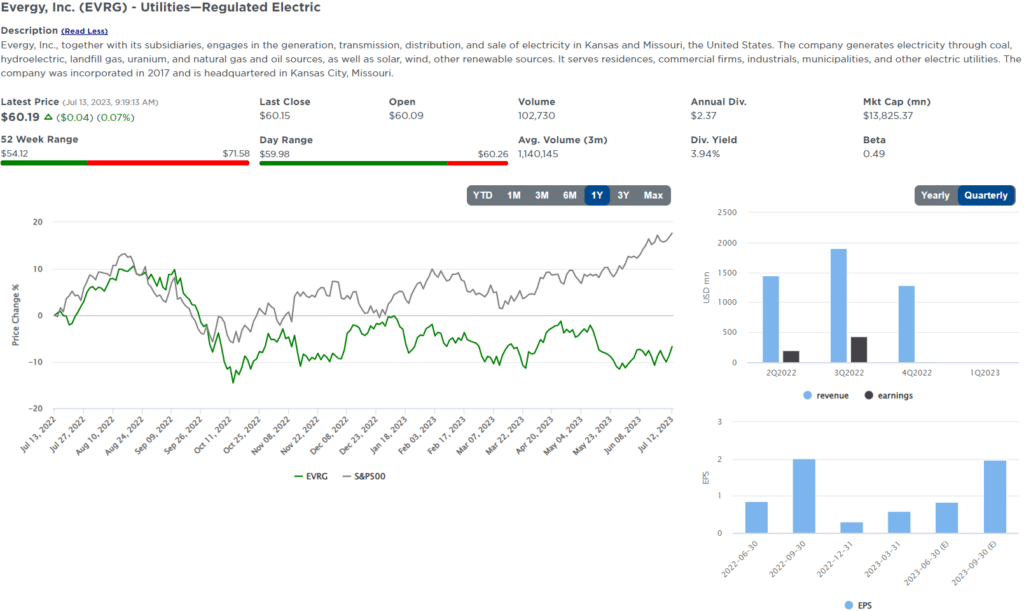This screenshot has height=611, width=1024.
Task: Click the 2023-09-30 (E) EPS bar
Action: click(995, 497)
